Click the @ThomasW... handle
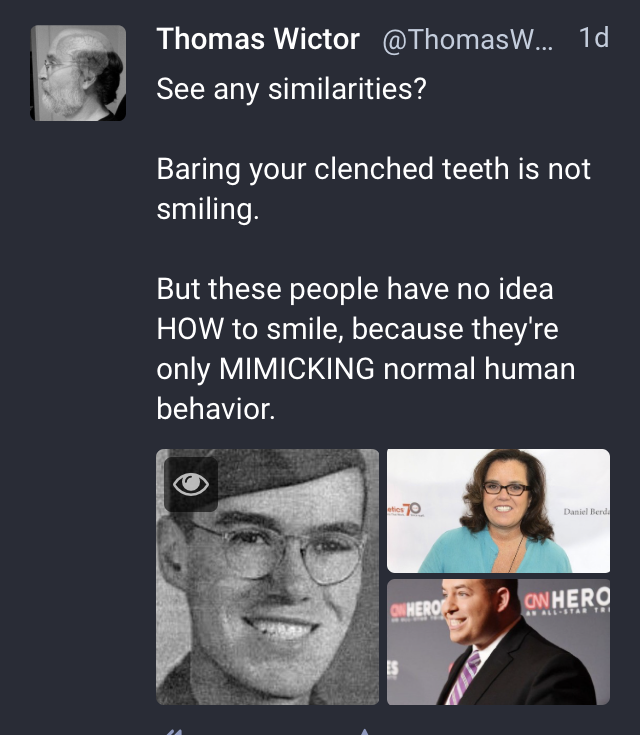Screen dimensions: 640x735 pos(467,39)
